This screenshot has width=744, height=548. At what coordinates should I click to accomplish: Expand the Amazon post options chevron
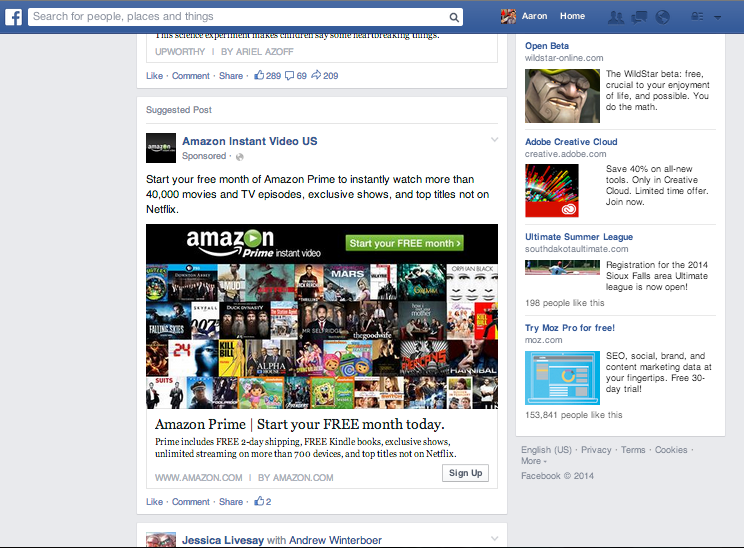[x=494, y=139]
